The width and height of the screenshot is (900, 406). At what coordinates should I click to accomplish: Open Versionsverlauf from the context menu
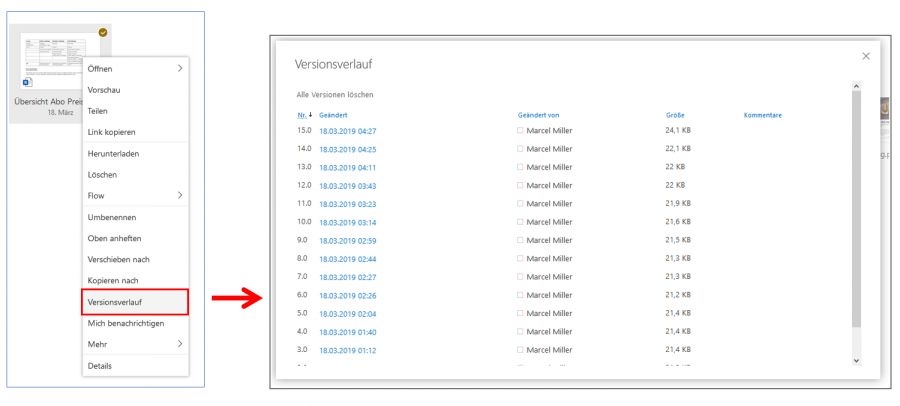[x=135, y=301]
